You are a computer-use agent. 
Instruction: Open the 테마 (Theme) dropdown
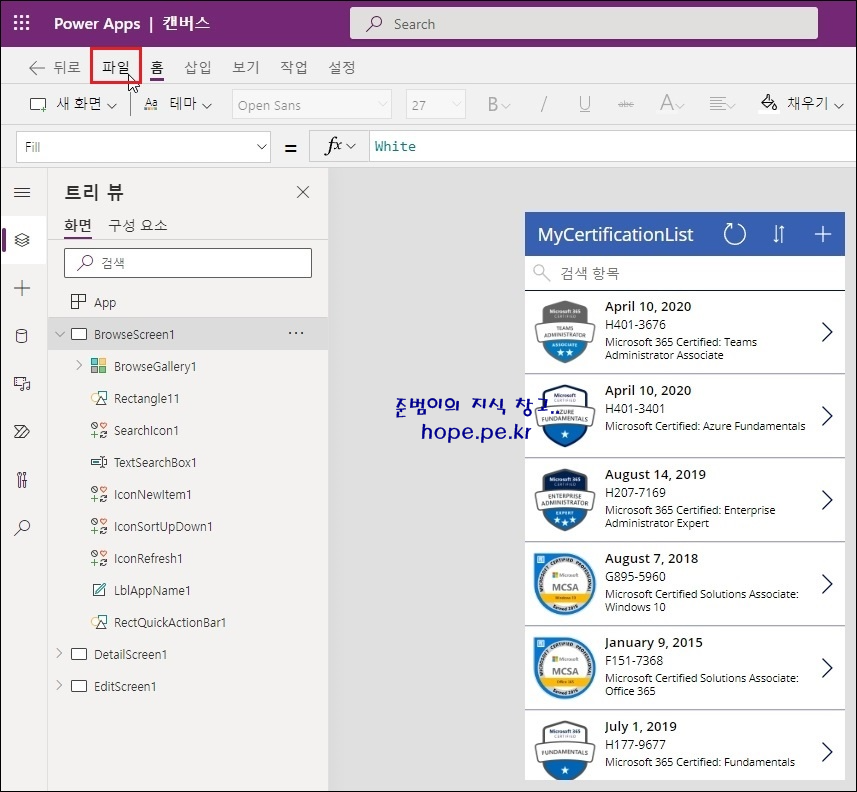click(x=178, y=104)
